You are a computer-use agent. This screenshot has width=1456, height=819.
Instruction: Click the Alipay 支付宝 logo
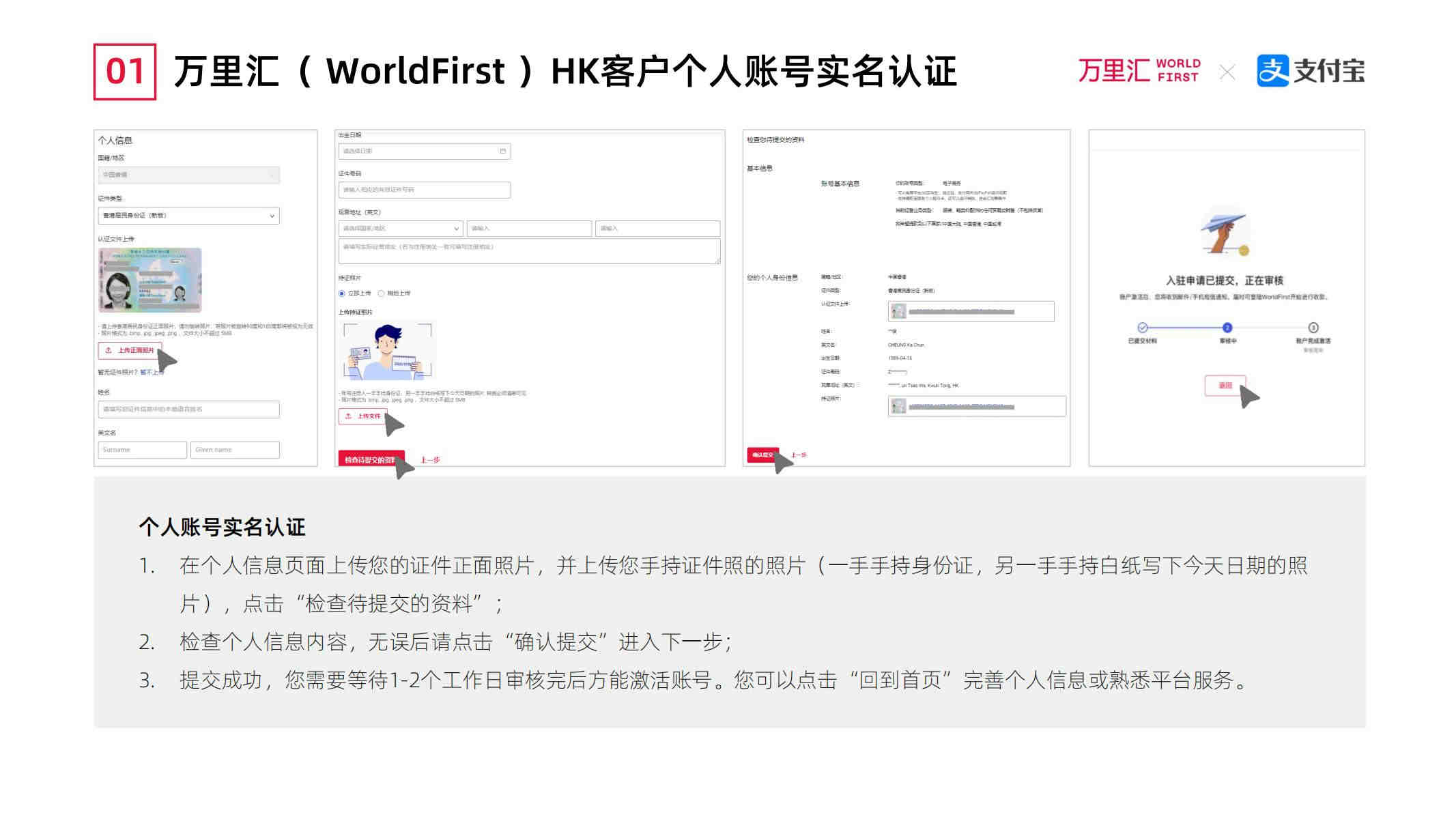[1311, 71]
